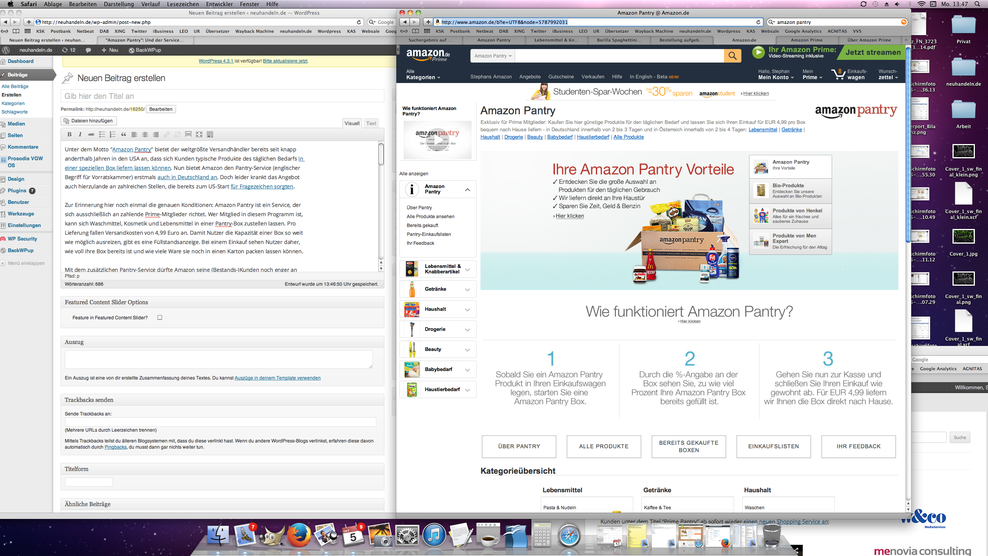Screen dimensions: 988x556
Task: Open the Trash in the Dock
Action: 771,535
